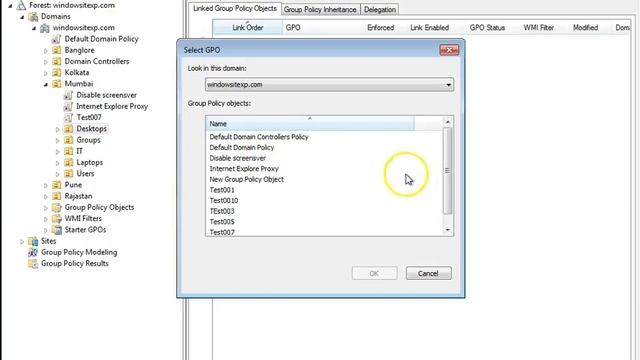Select 'TEst003' in GPO list

(222, 211)
